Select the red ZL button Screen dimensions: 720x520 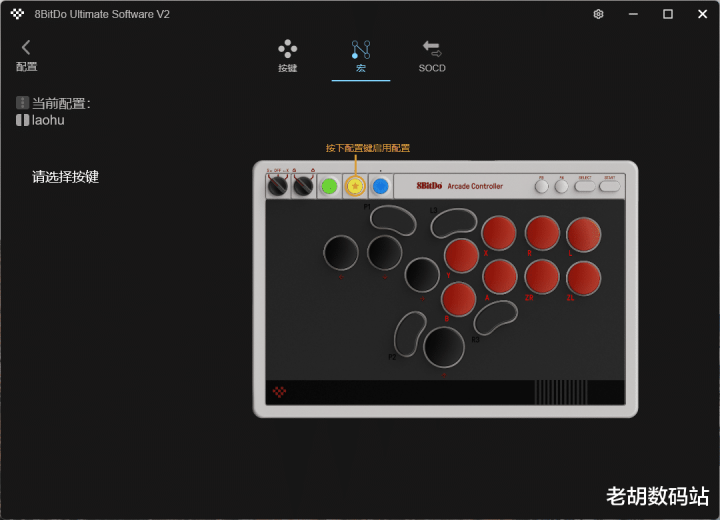tap(584, 278)
